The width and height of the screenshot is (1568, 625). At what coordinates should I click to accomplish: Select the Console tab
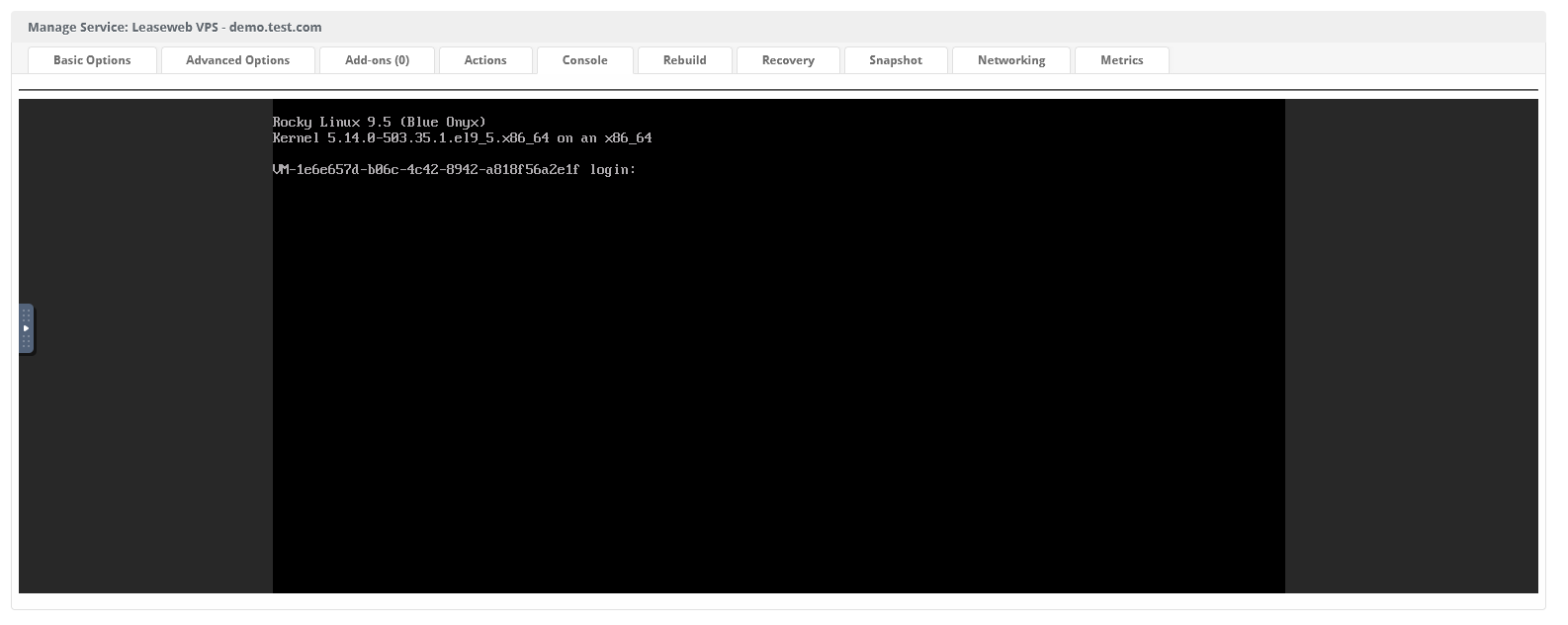click(585, 60)
